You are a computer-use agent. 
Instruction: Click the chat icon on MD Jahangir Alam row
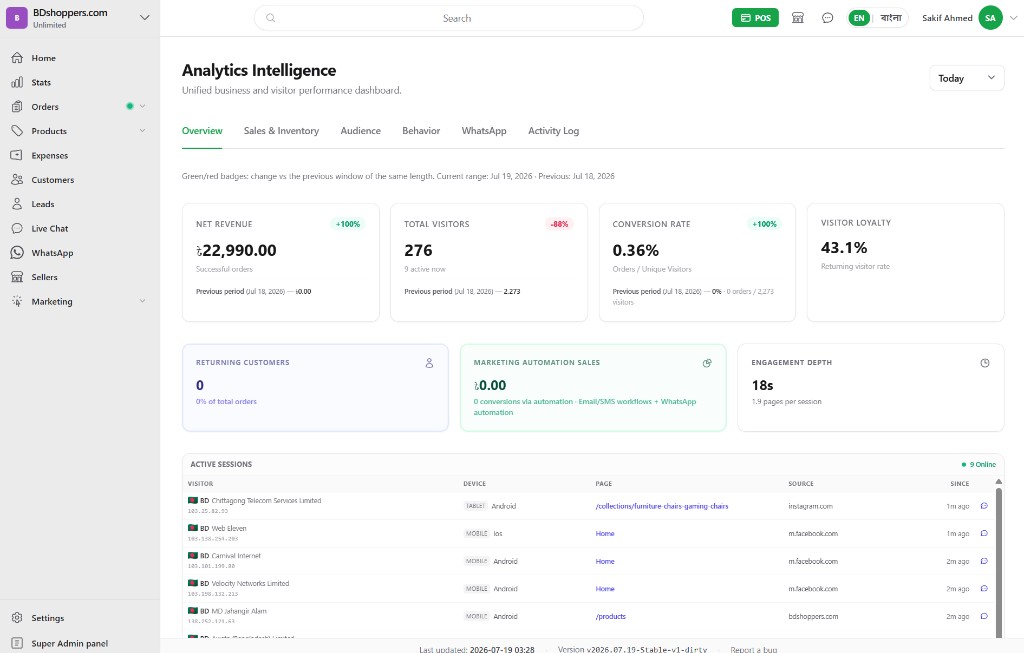(984, 616)
